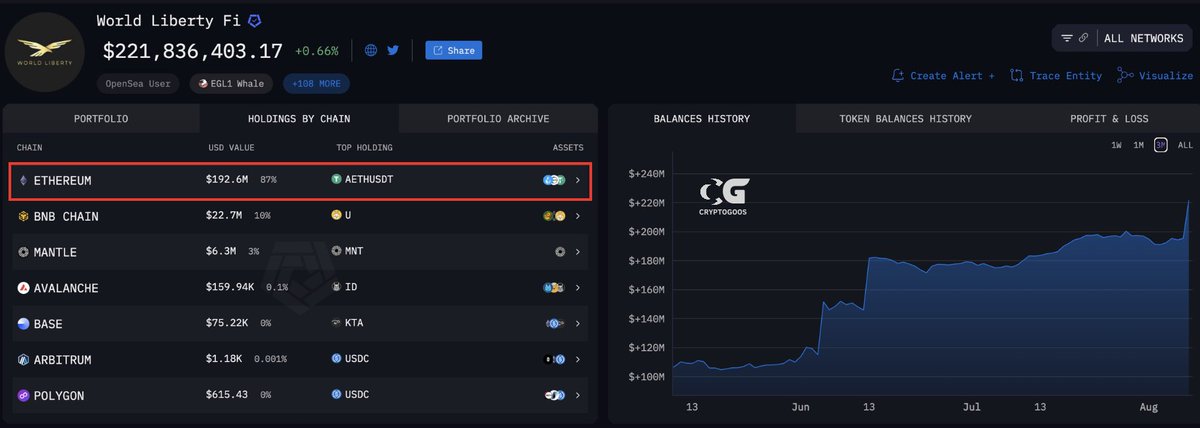Click the Create Alert bell icon
The height and width of the screenshot is (428, 1200).
[x=898, y=76]
